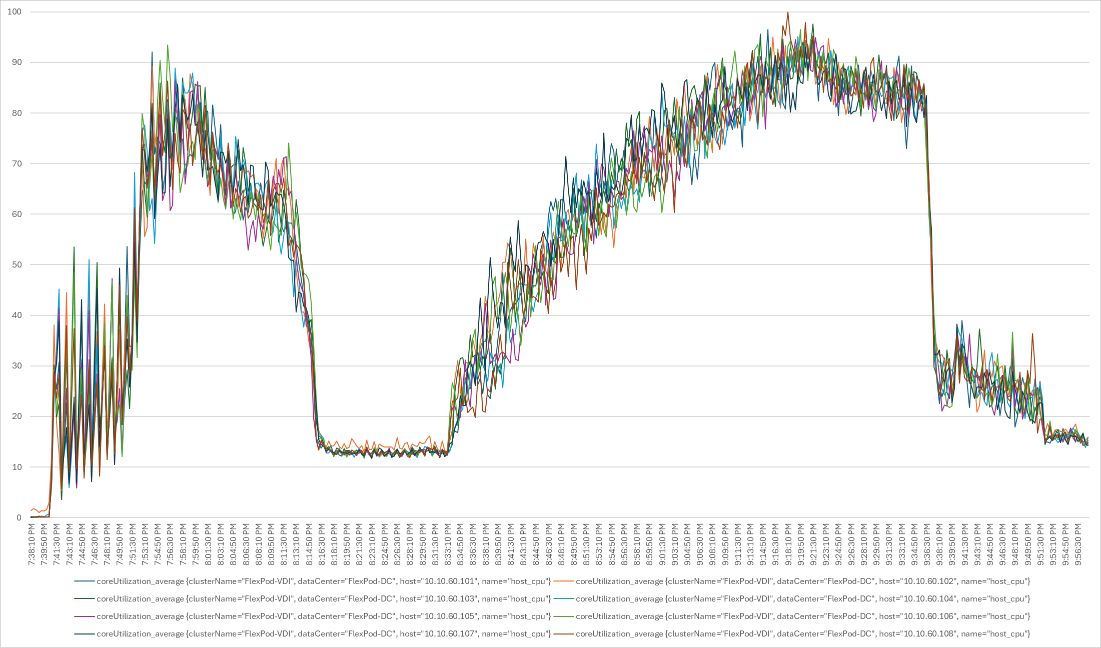This screenshot has width=1101, height=648.
Task: Click the x-axis label 9:06:30 PM
Action: [699, 542]
